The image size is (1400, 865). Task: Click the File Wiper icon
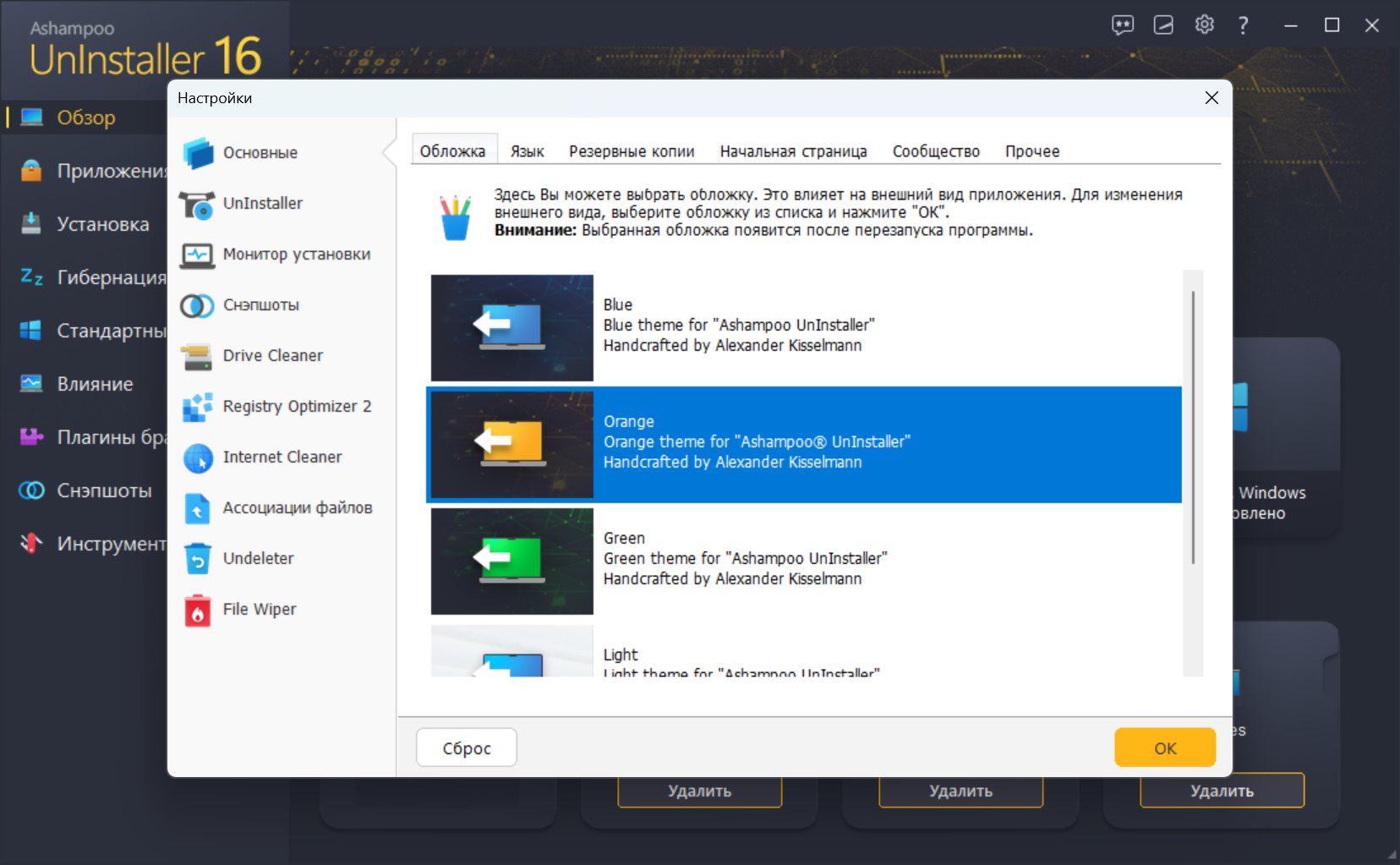197,610
